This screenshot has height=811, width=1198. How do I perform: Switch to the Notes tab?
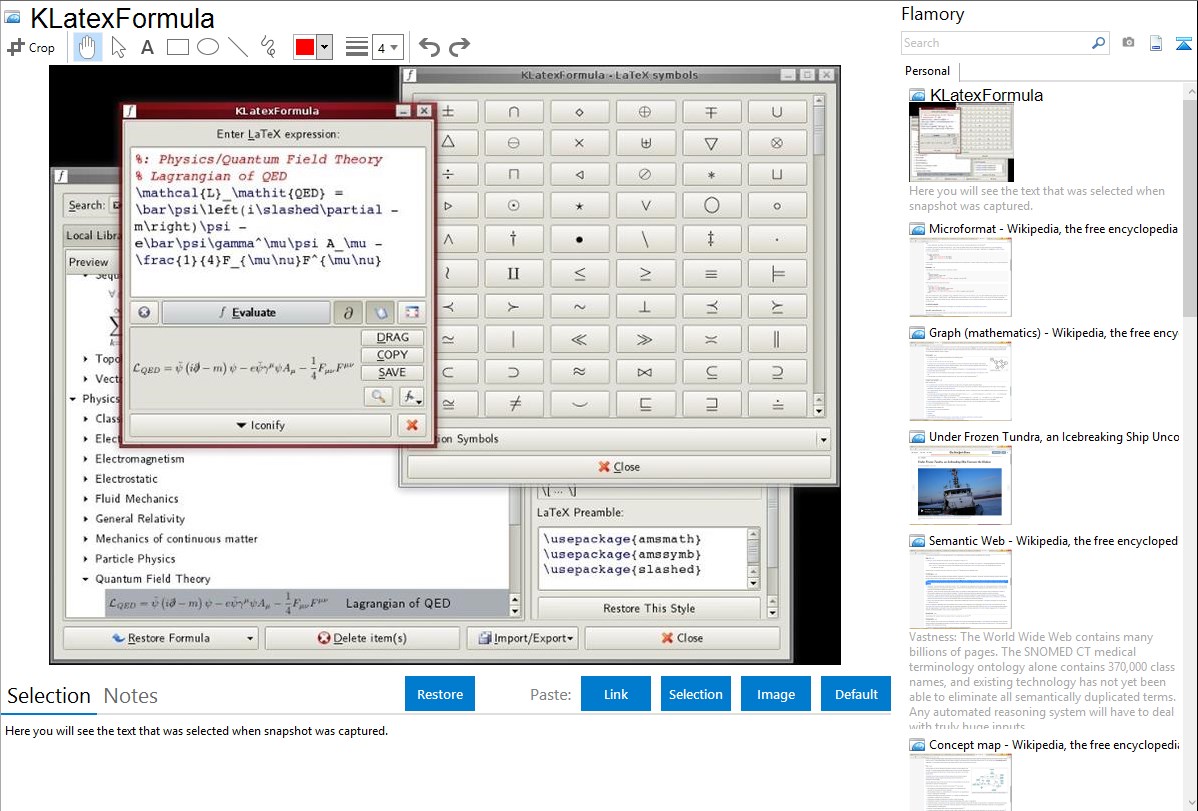(131, 696)
